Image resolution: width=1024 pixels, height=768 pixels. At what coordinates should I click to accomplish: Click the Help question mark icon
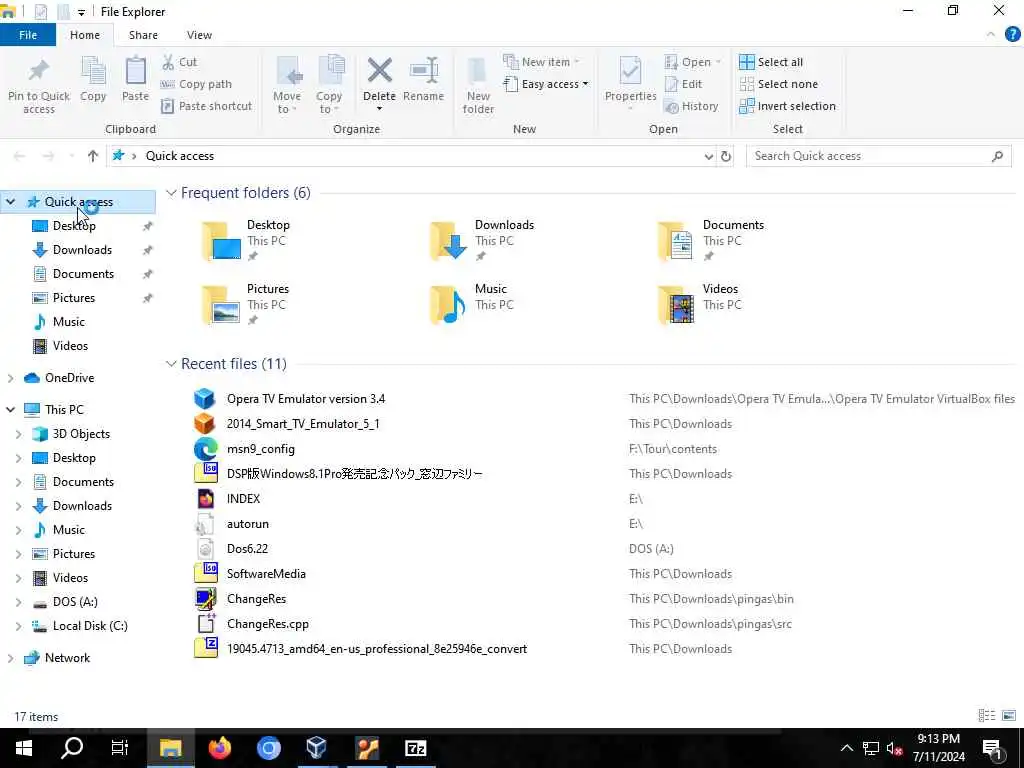[x=1012, y=35]
